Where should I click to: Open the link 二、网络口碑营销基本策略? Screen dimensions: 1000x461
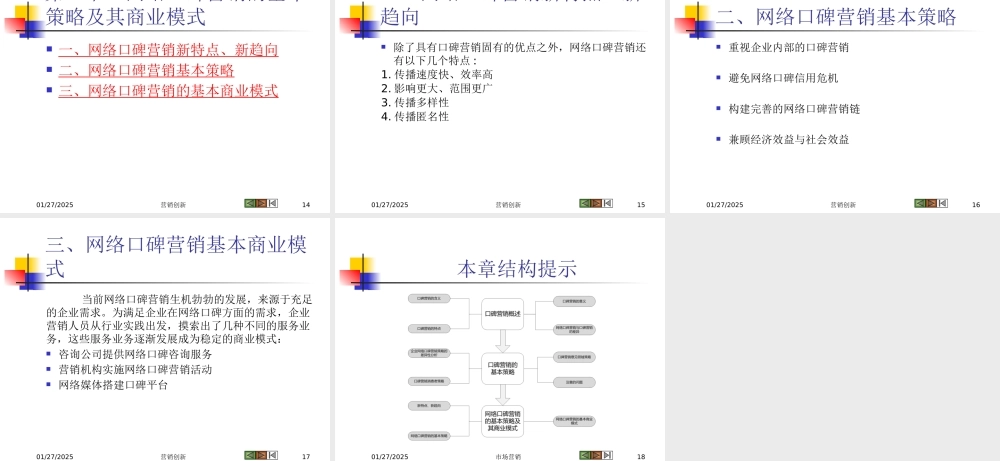(147, 71)
